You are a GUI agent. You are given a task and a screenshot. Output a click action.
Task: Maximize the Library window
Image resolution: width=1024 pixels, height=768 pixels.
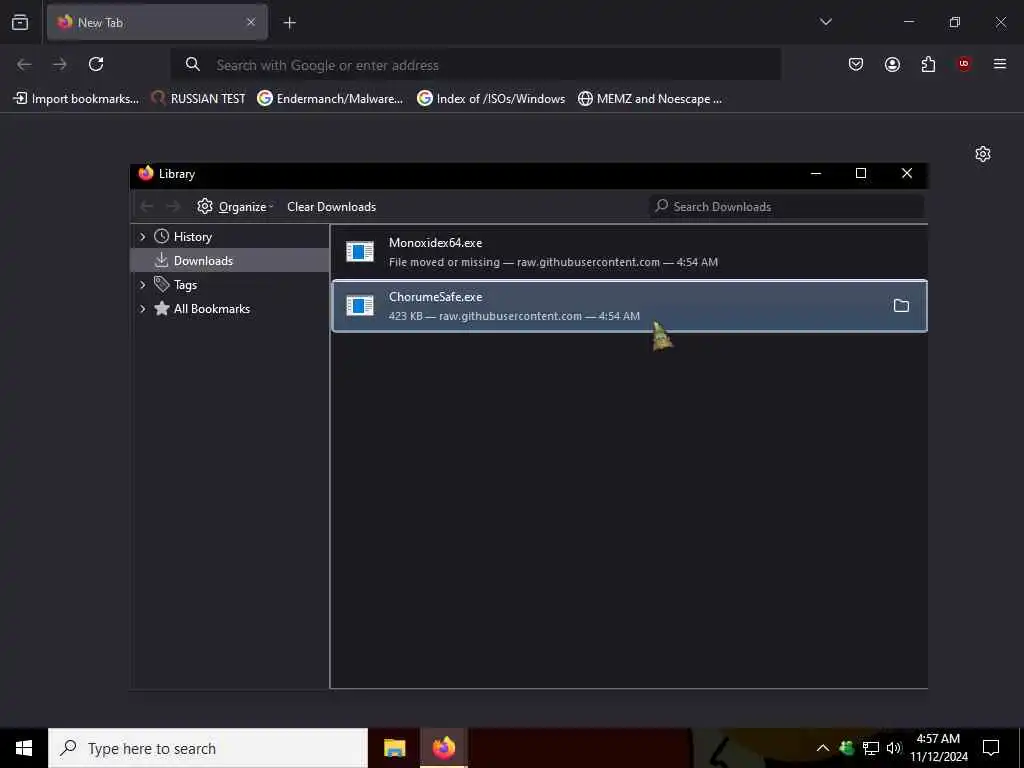(861, 173)
